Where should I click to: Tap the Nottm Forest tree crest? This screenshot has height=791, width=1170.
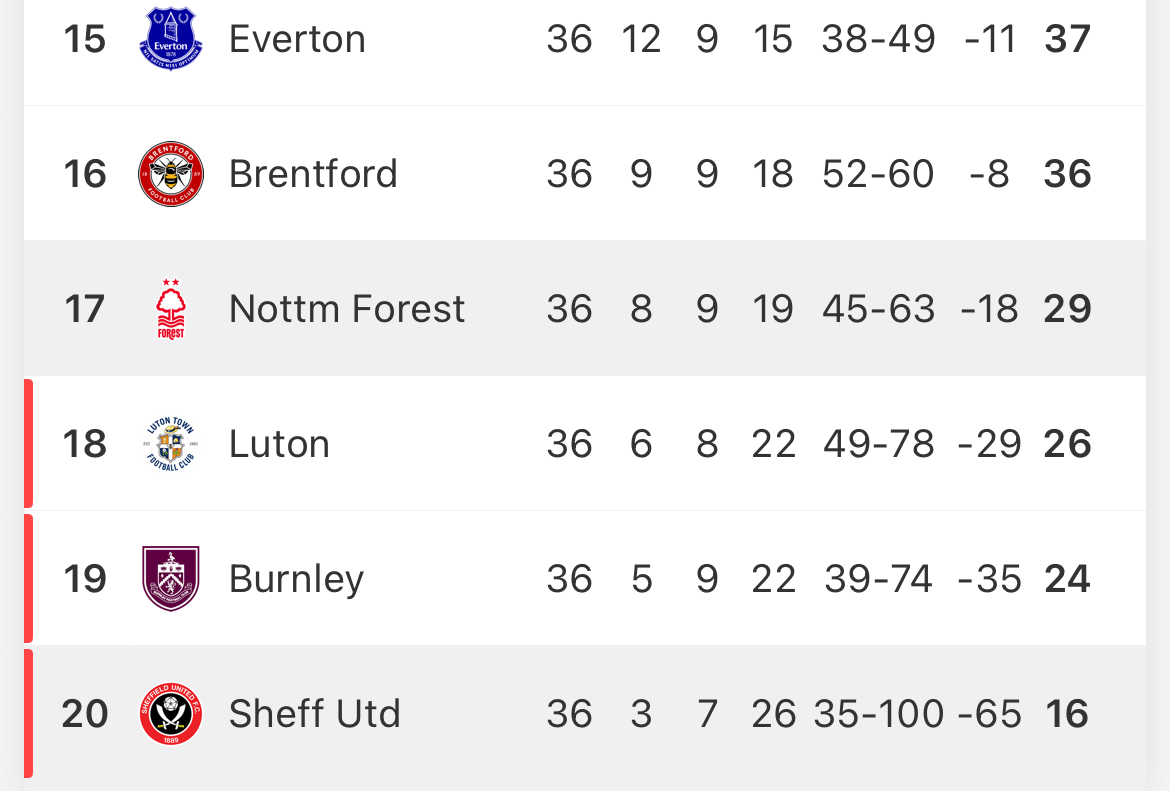pos(171,309)
